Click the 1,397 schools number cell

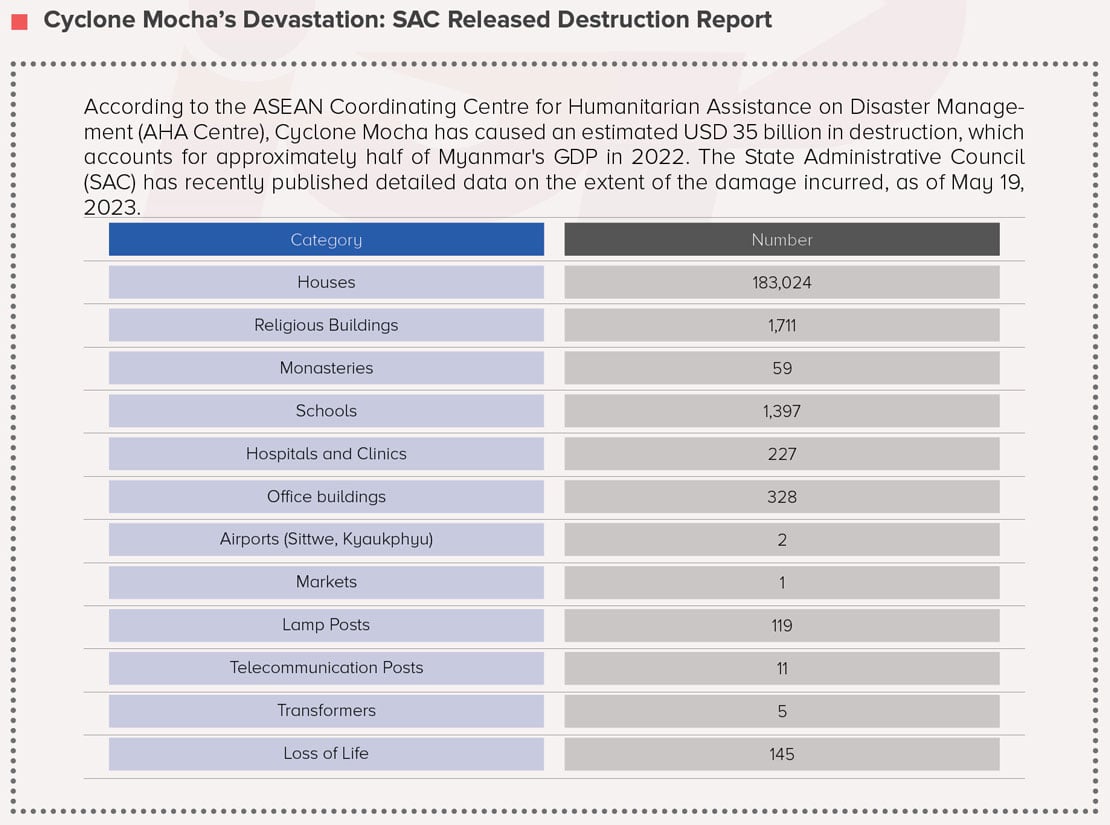pyautogui.click(x=781, y=411)
